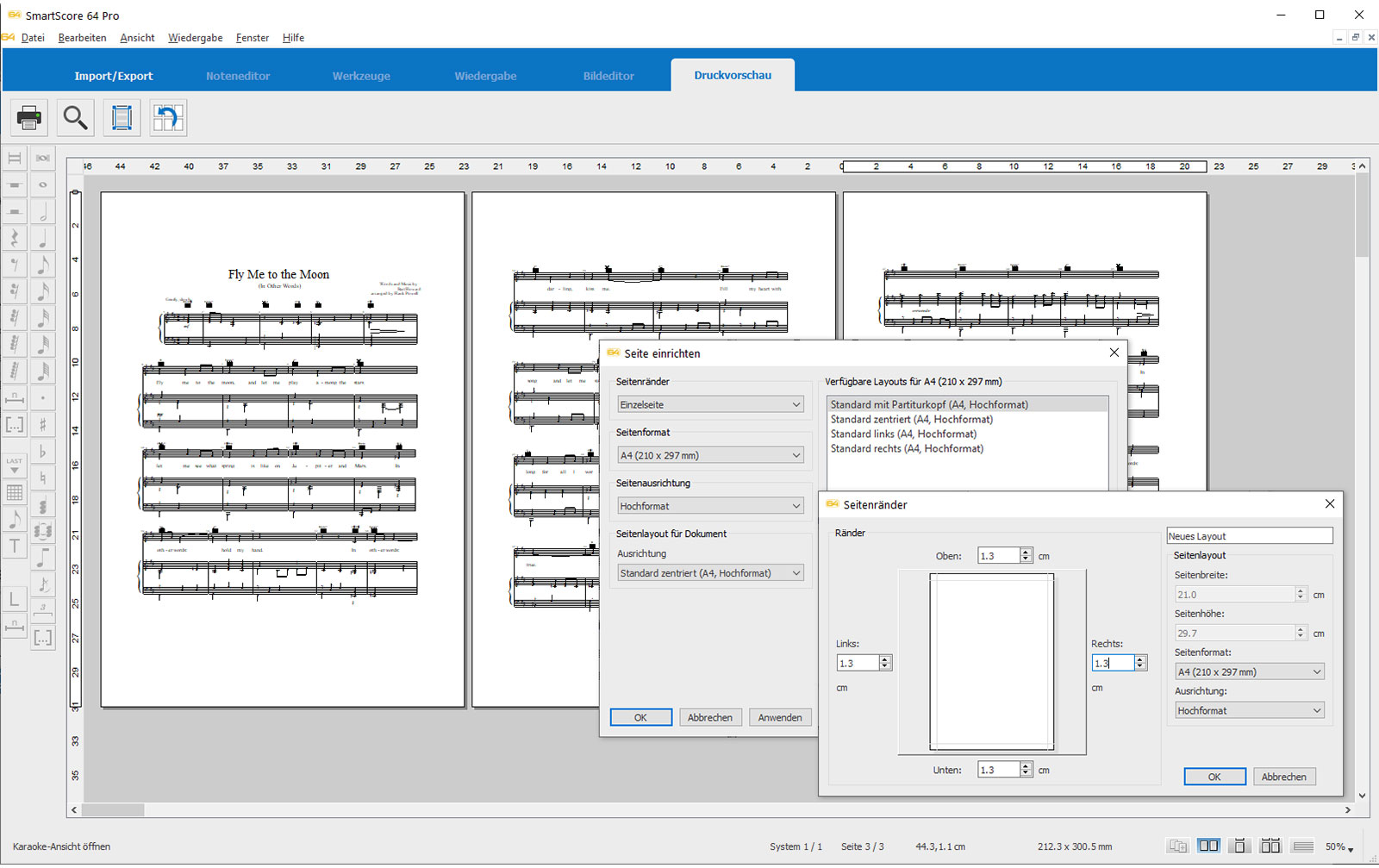Switch to the Noteneditor tab
1379x868 pixels.
tap(238, 76)
